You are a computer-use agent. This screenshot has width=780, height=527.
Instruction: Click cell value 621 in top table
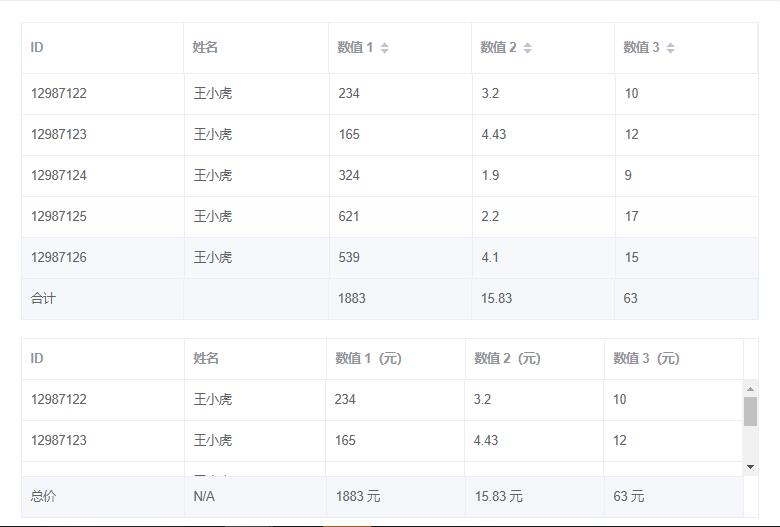tap(349, 216)
